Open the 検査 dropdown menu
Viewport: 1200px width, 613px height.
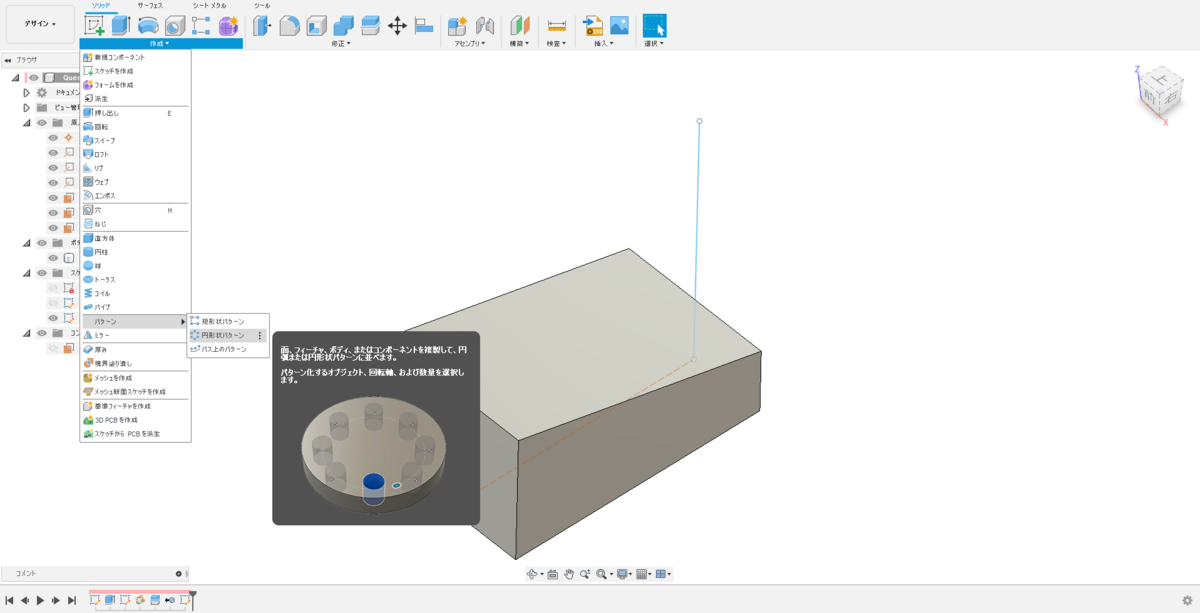(x=557, y=44)
